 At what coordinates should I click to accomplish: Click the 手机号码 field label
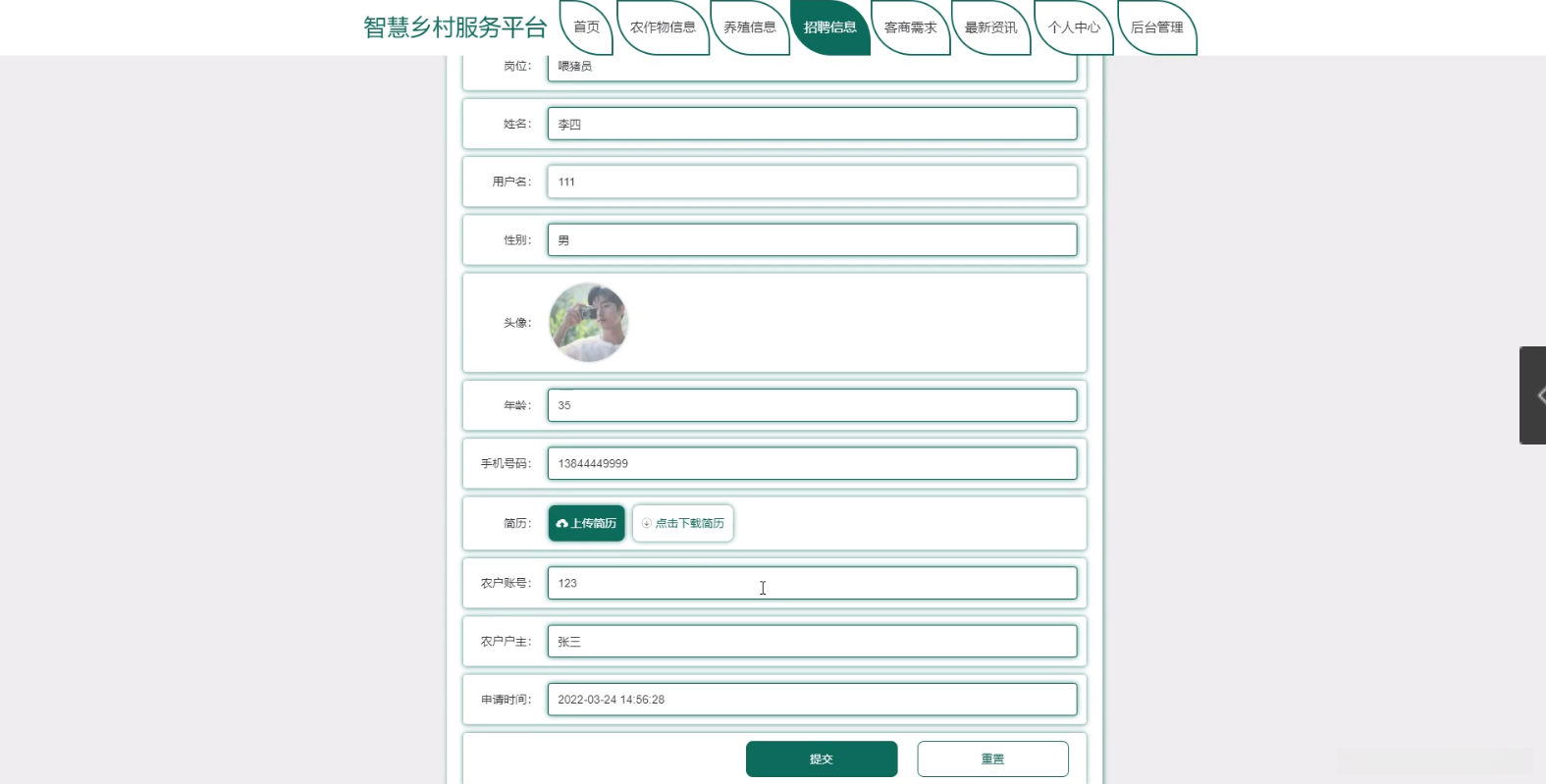(506, 463)
